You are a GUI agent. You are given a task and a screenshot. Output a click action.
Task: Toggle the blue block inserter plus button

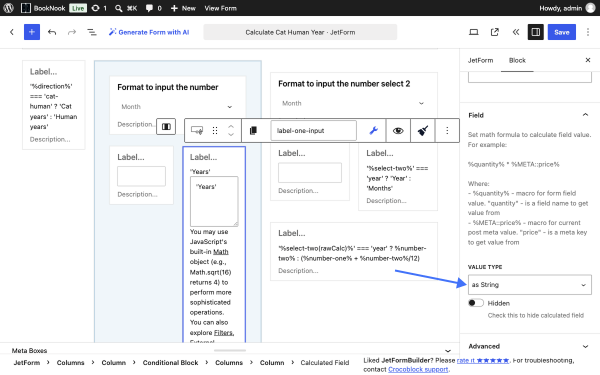click(x=32, y=32)
